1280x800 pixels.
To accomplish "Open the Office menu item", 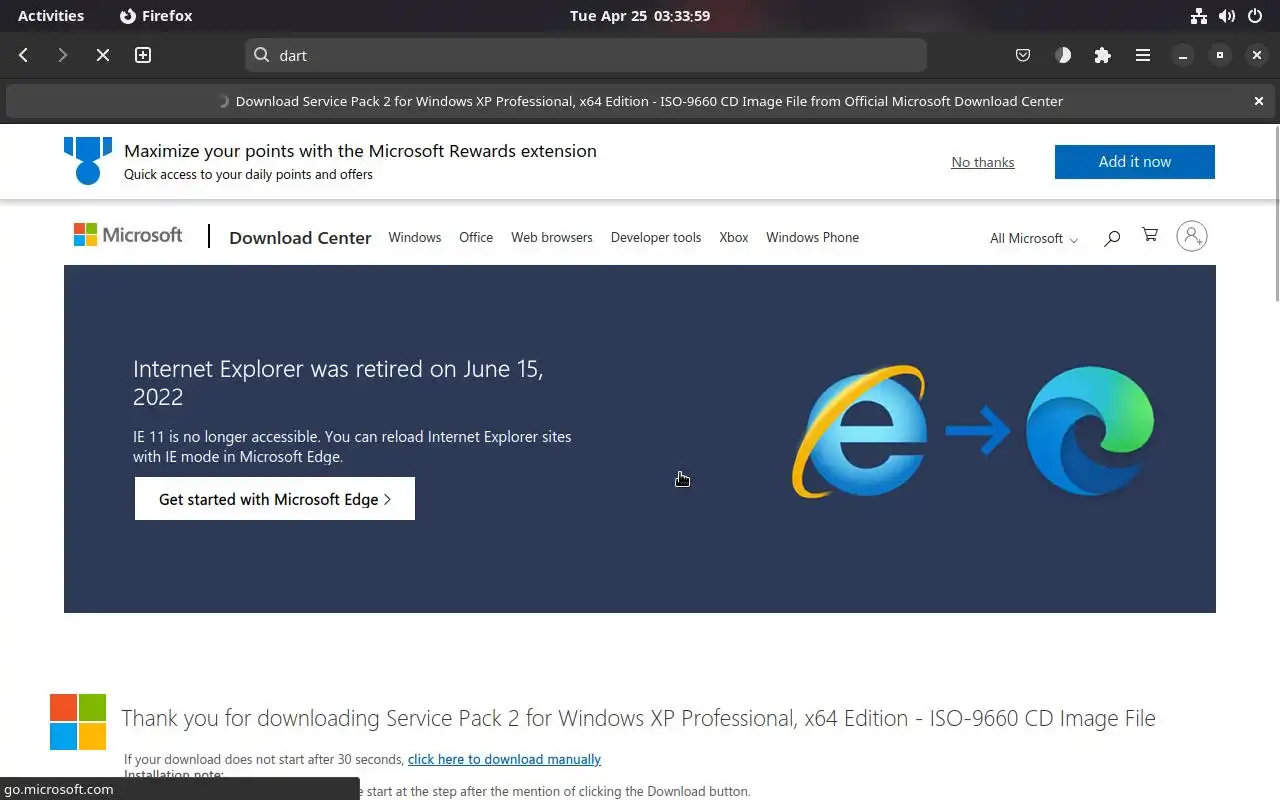I will click(x=476, y=238).
